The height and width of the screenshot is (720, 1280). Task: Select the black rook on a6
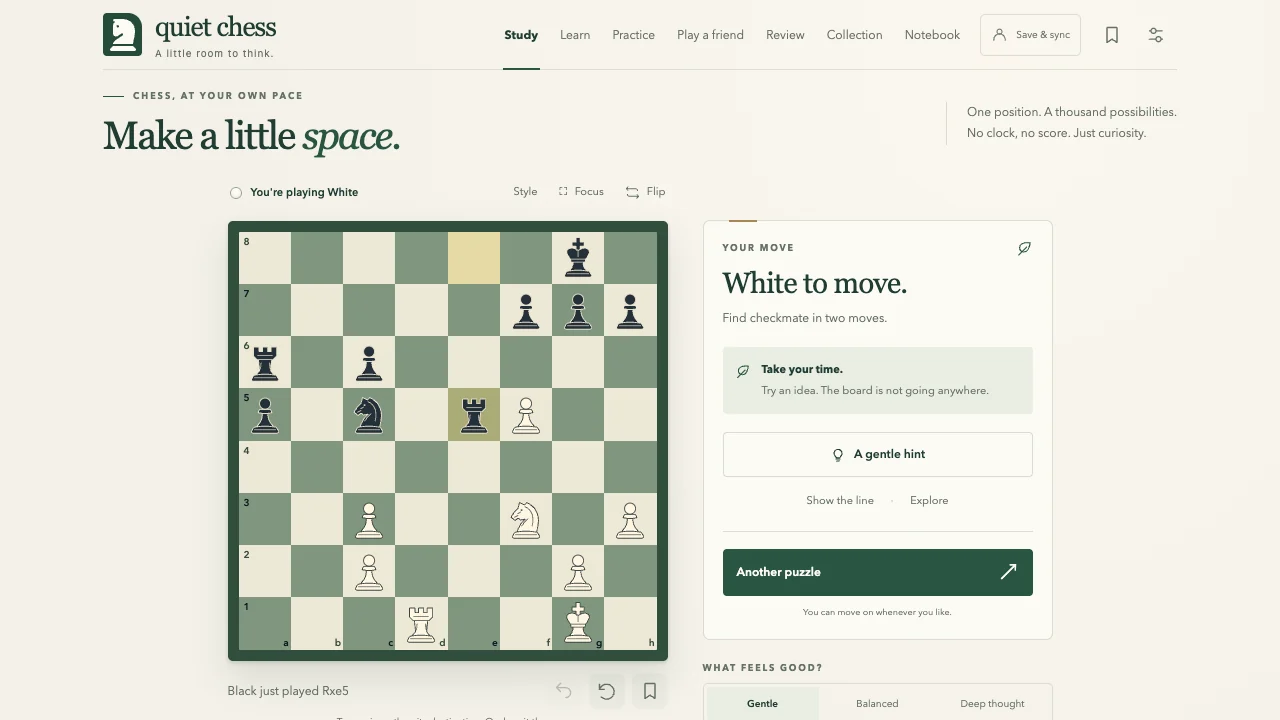pos(265,362)
